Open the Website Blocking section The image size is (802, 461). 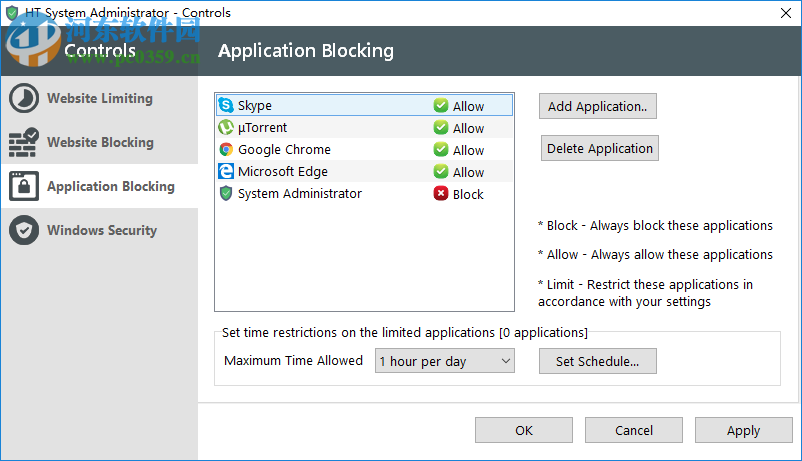coord(99,142)
